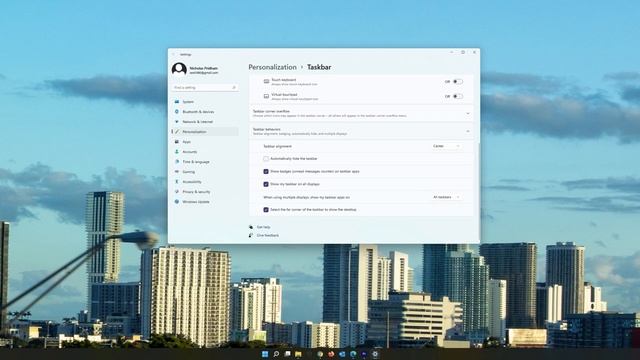
Task: Click the Give feedback link
Action: 268,236
